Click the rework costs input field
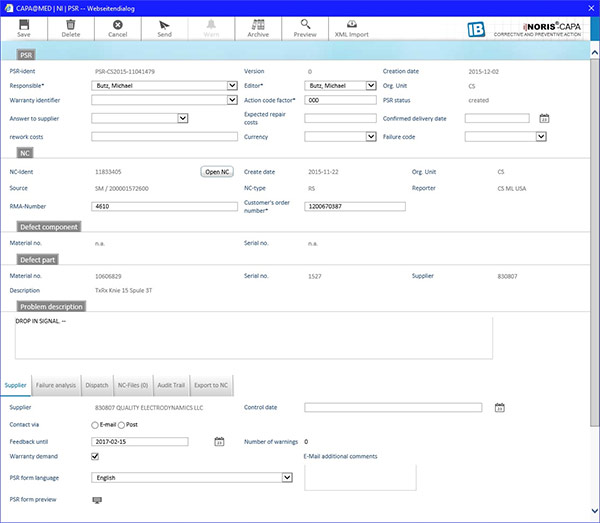 click(x=164, y=137)
